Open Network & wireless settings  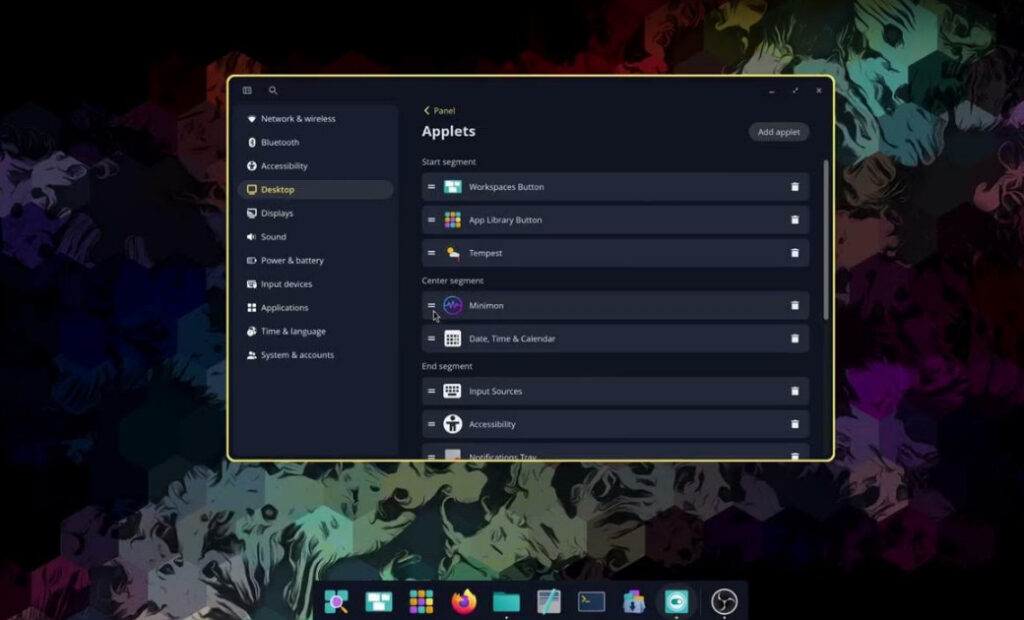point(298,119)
